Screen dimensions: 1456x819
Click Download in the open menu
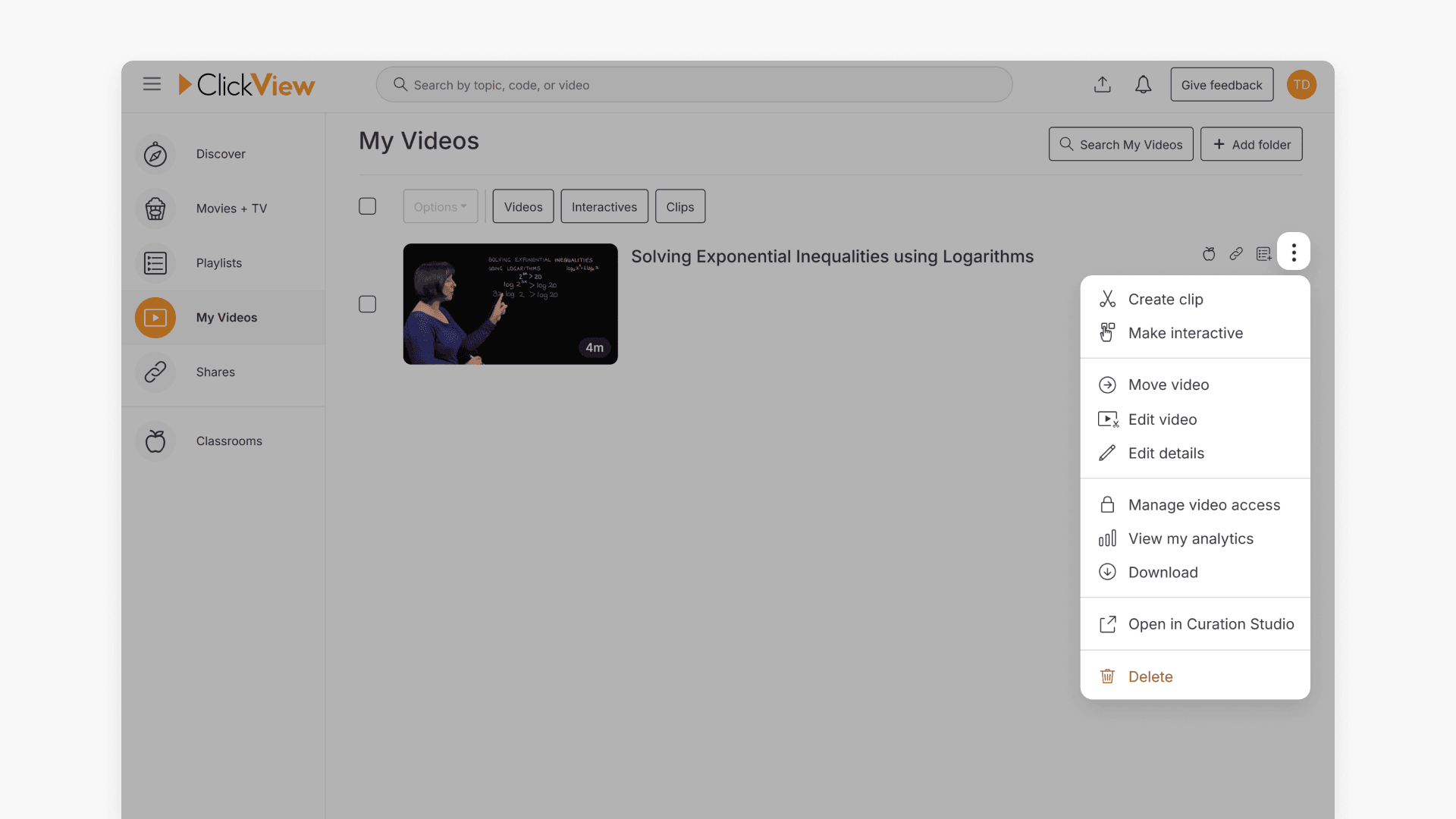tap(1163, 572)
